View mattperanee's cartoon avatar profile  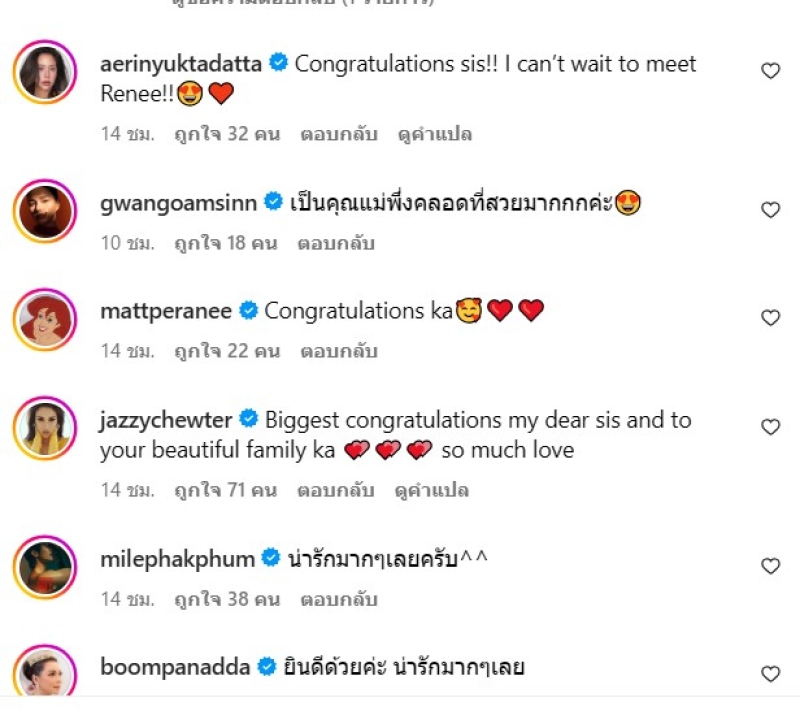coord(45,318)
